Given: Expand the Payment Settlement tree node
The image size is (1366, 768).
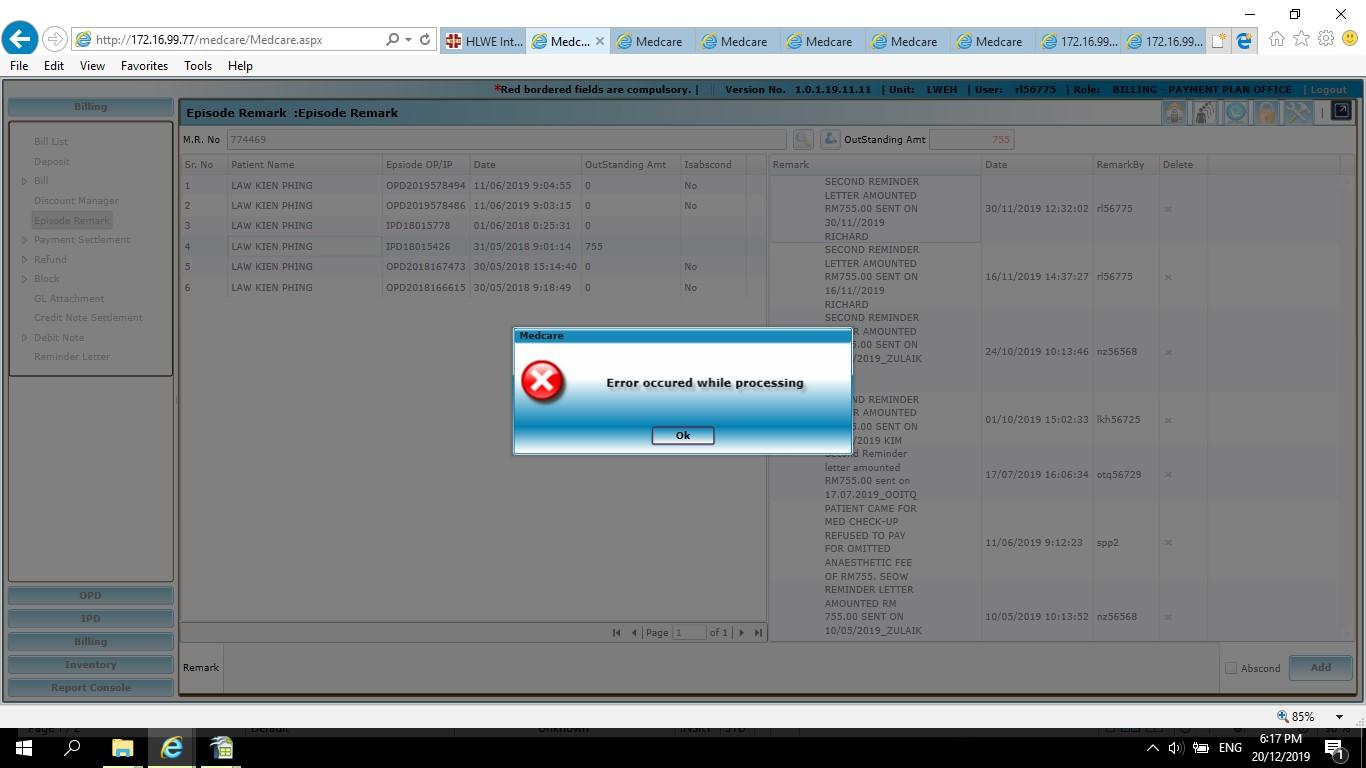Looking at the screenshot, I should (x=25, y=240).
